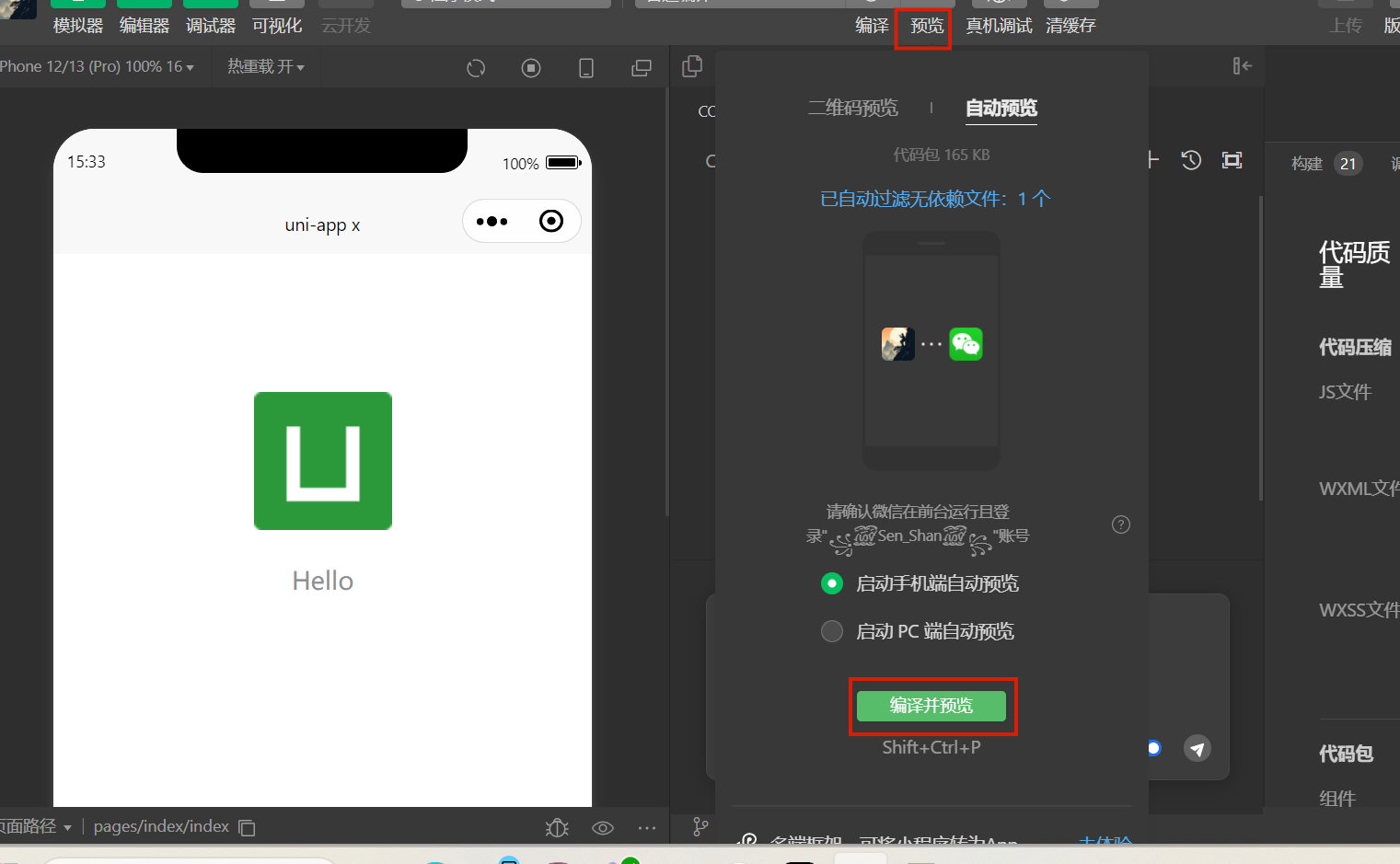1400x864 pixels.
Task: Click the green 编译并预览 button
Action: [931, 706]
